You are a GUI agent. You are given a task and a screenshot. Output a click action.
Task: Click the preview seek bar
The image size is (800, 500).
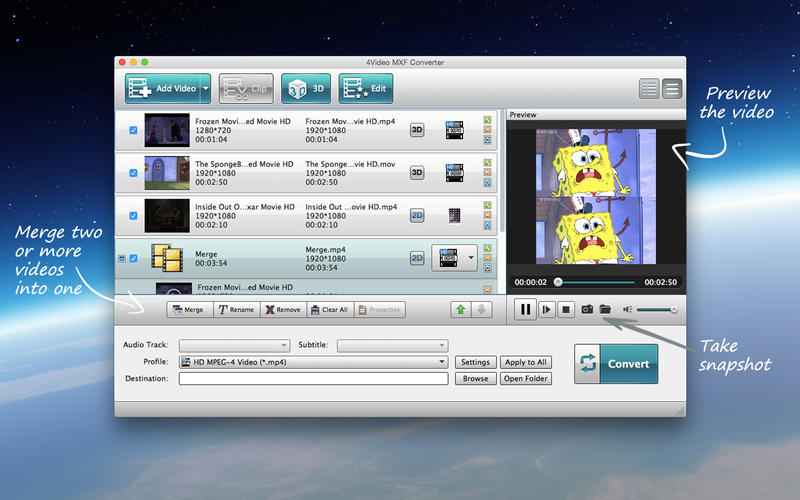(596, 282)
